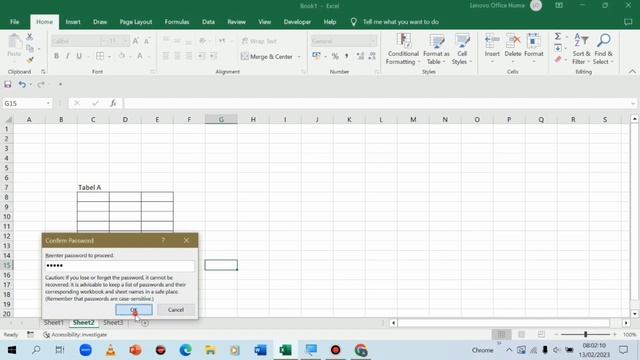The width and height of the screenshot is (640, 360).
Task: Collapse the ribbon using the chevron
Action: tap(632, 71)
